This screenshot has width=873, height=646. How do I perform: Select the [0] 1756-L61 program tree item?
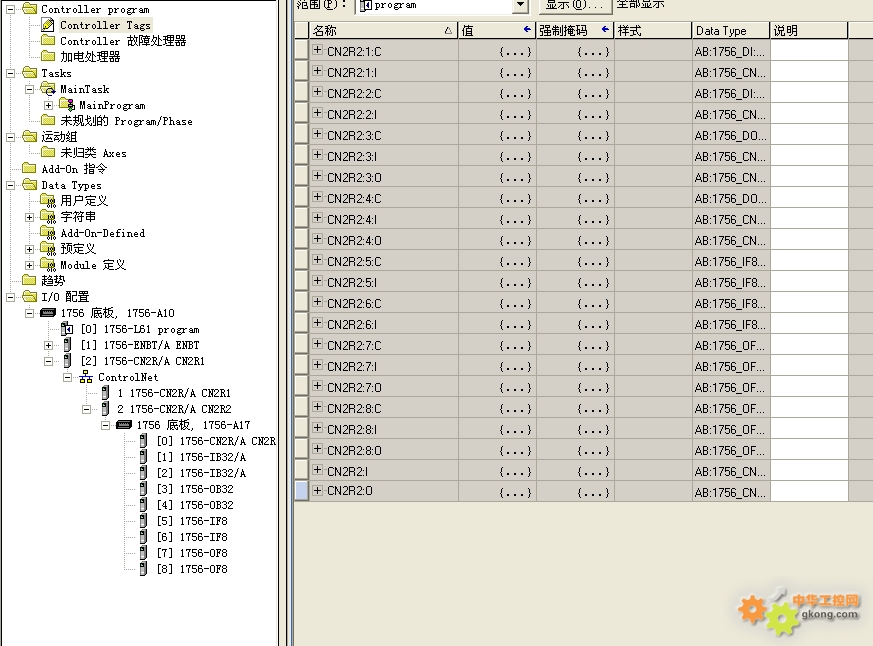(x=140, y=329)
